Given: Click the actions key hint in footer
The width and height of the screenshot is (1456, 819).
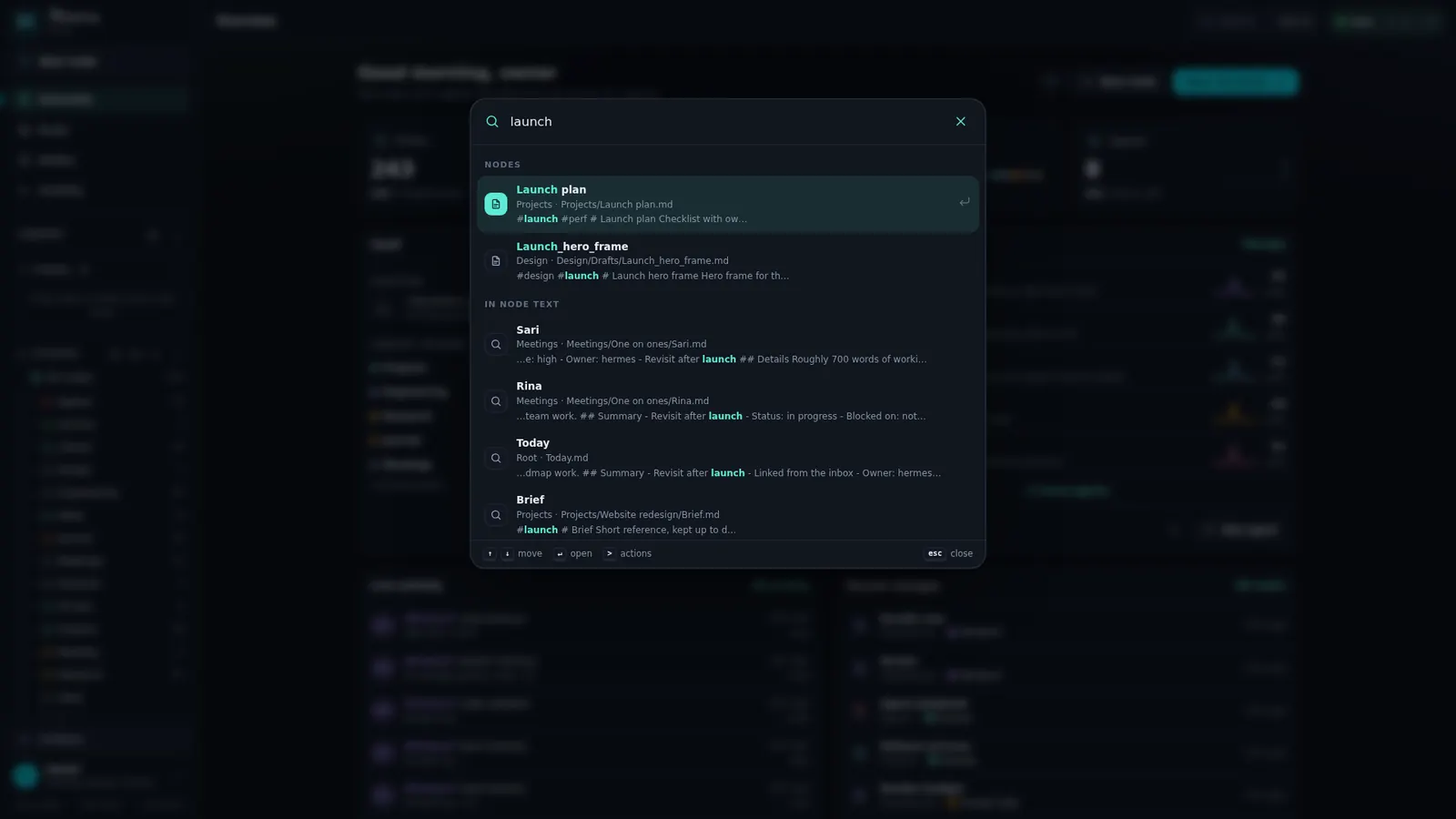Looking at the screenshot, I should pos(628,553).
